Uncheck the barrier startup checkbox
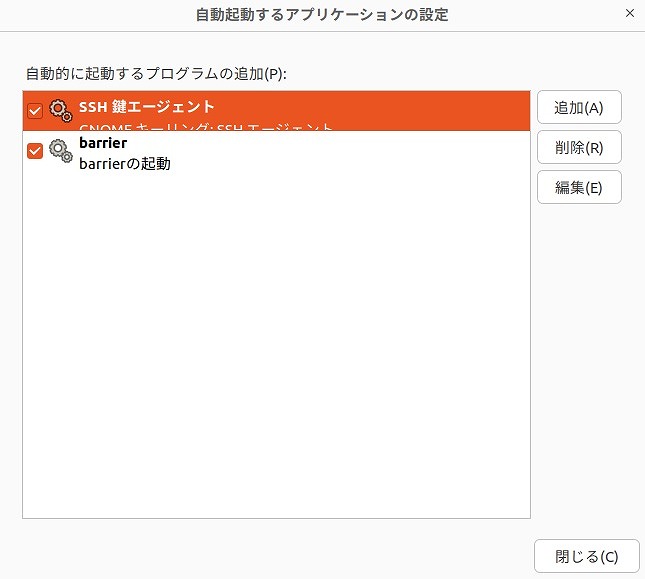The height and width of the screenshot is (579, 645). tap(35, 151)
